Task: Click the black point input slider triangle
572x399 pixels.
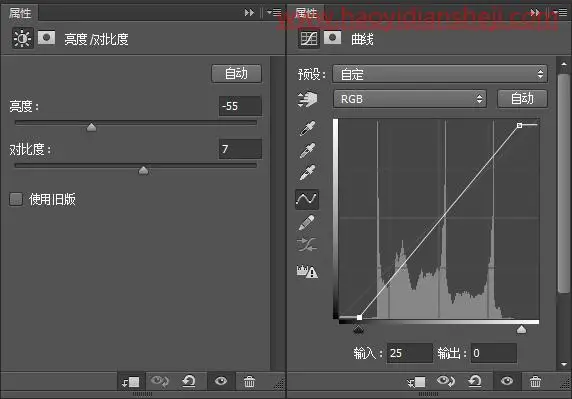Action: tap(359, 330)
